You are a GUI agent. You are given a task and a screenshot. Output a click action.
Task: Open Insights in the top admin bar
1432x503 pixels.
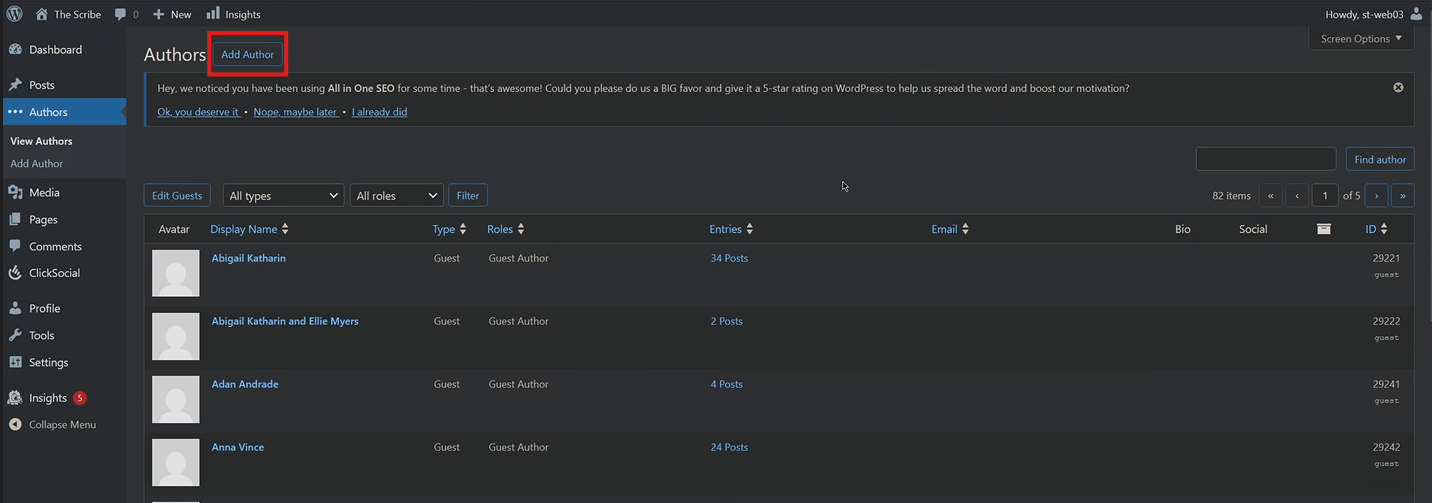[x=233, y=14]
